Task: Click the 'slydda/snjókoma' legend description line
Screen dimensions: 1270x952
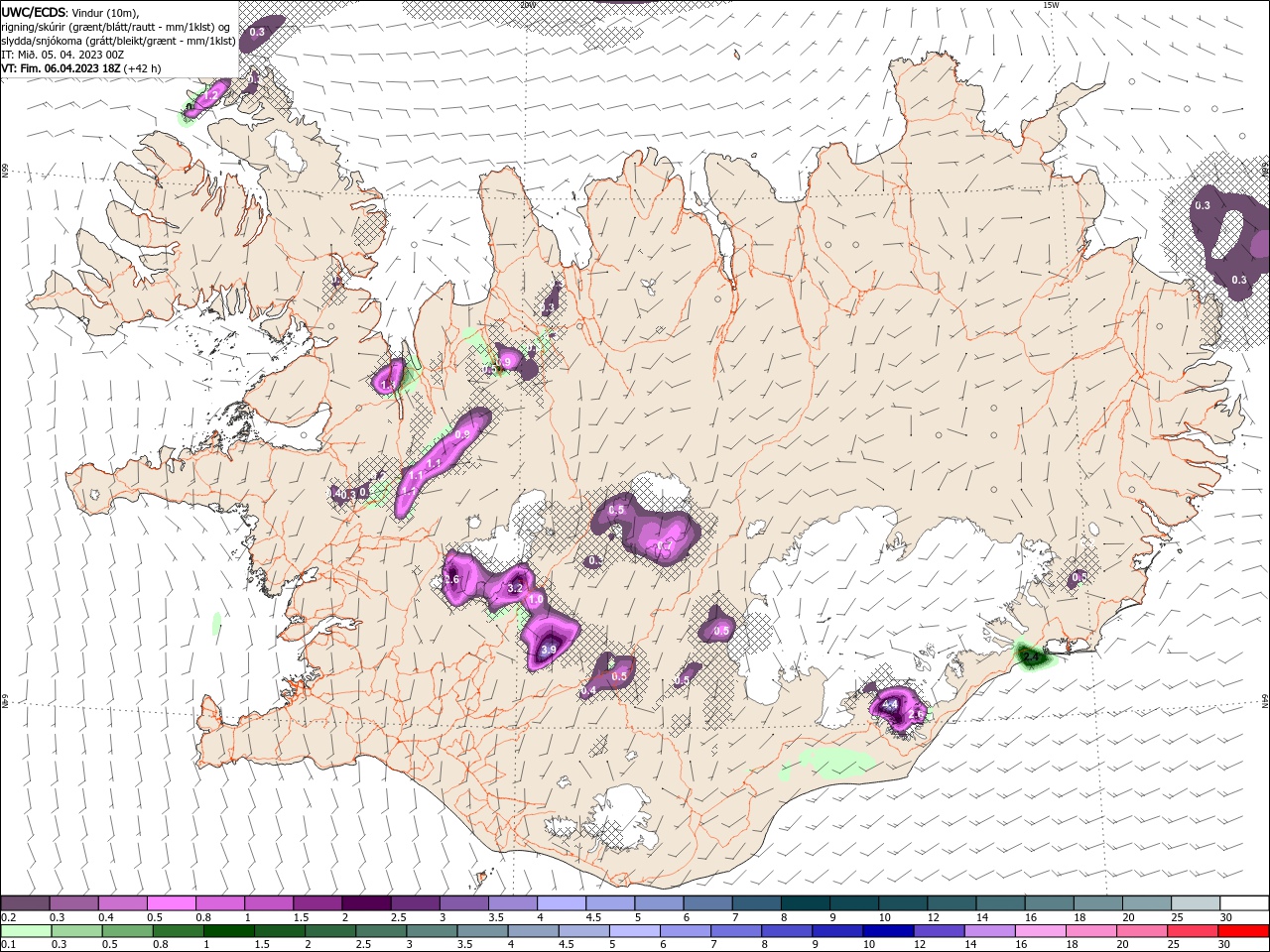Action: 118,41
